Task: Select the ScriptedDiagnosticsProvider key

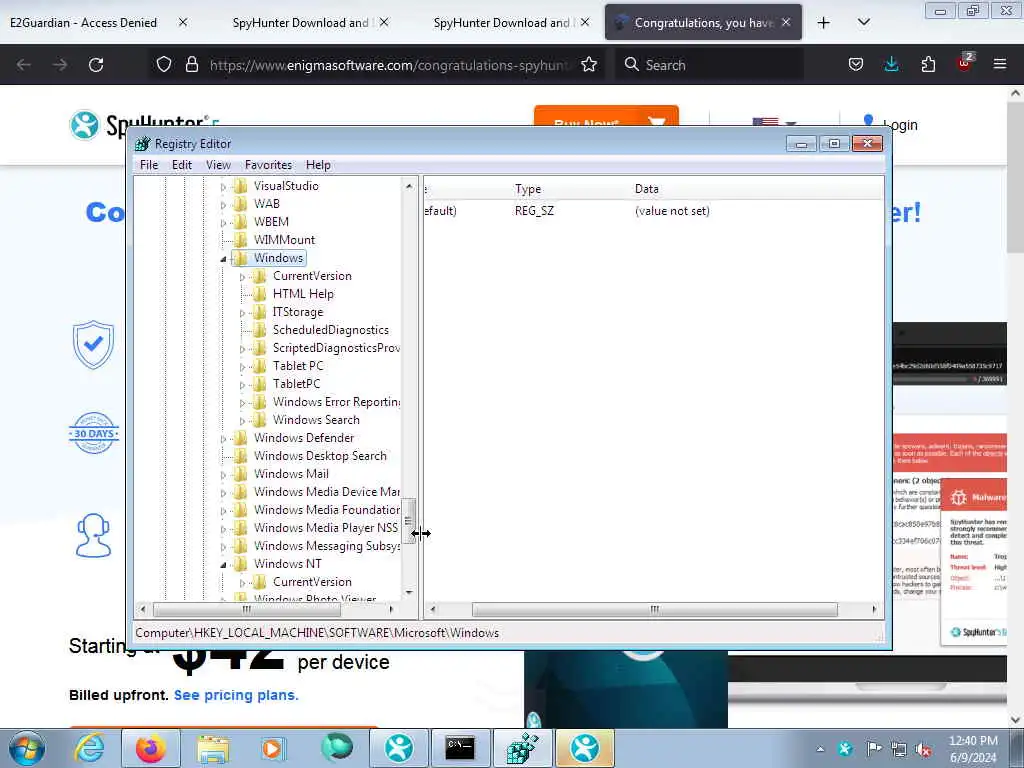Action: tap(336, 348)
